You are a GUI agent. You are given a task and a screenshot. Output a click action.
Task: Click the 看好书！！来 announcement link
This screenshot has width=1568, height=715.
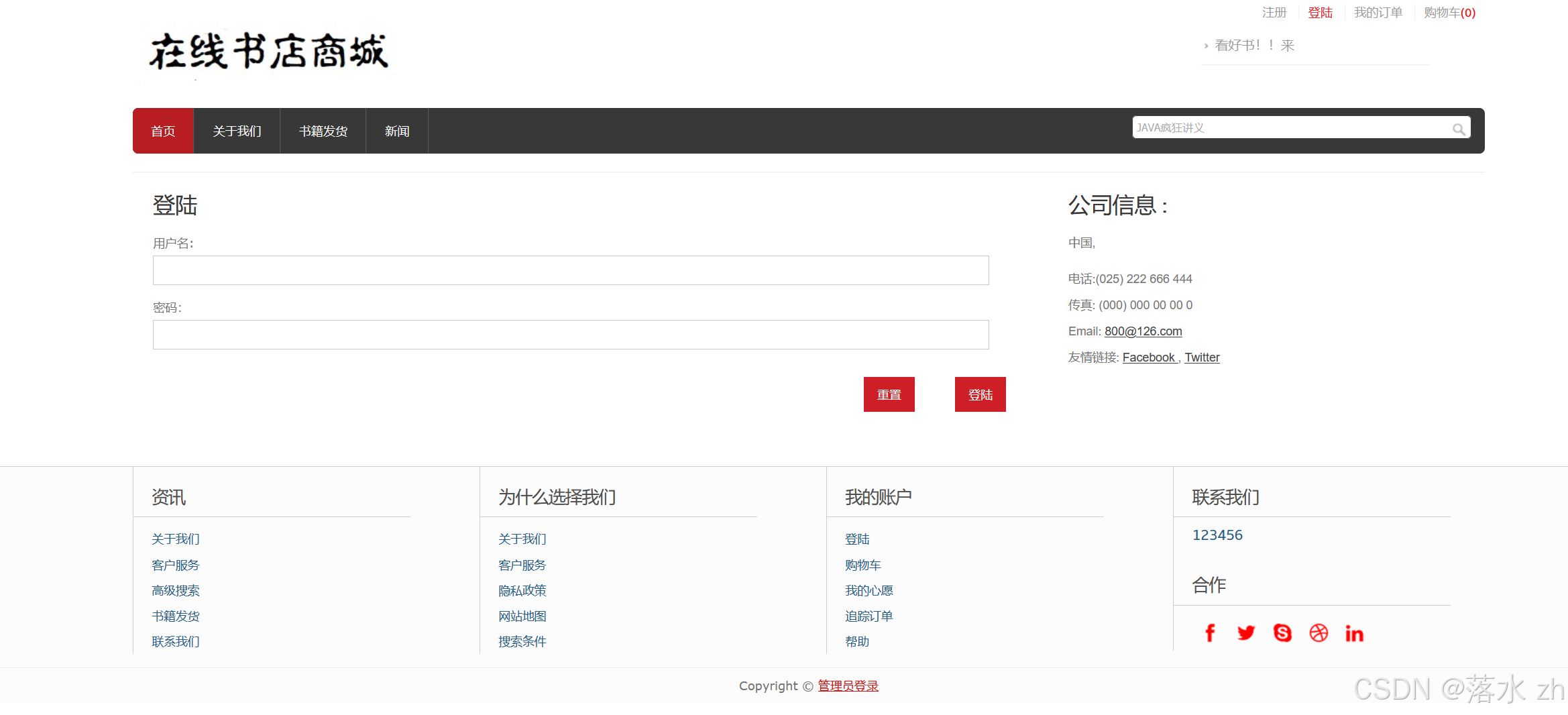pyautogui.click(x=1254, y=46)
